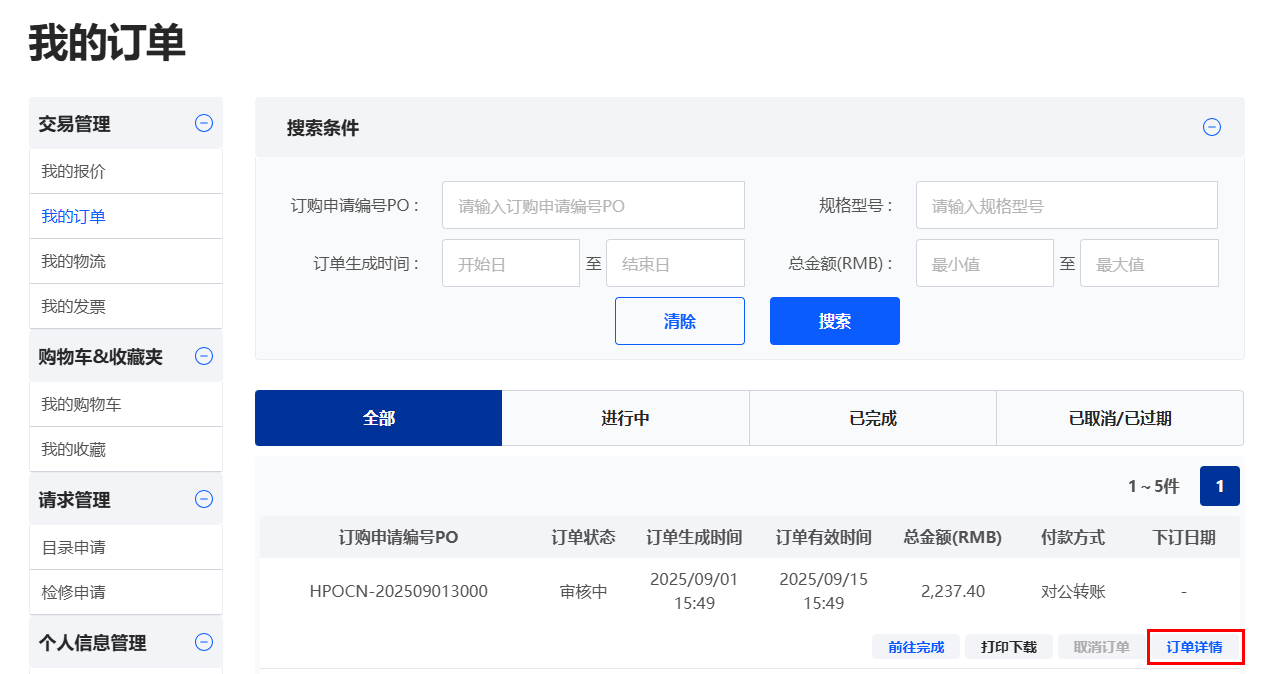1280x674 pixels.
Task: Collapse the 个人信息管理 sidebar section
Action: [204, 642]
